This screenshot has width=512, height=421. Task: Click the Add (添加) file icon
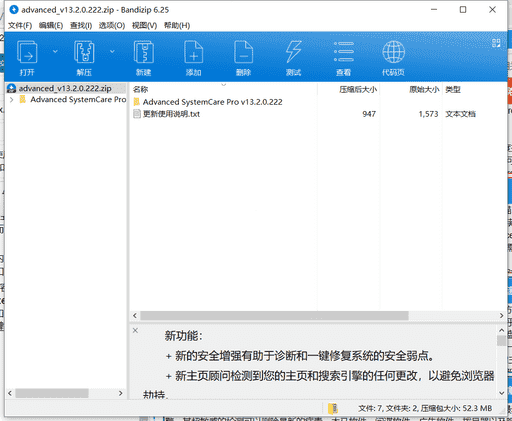tap(194, 52)
